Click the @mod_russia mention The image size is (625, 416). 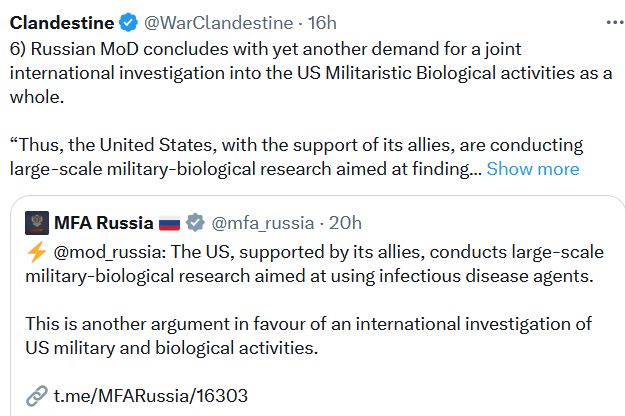pyautogui.click(x=108, y=250)
